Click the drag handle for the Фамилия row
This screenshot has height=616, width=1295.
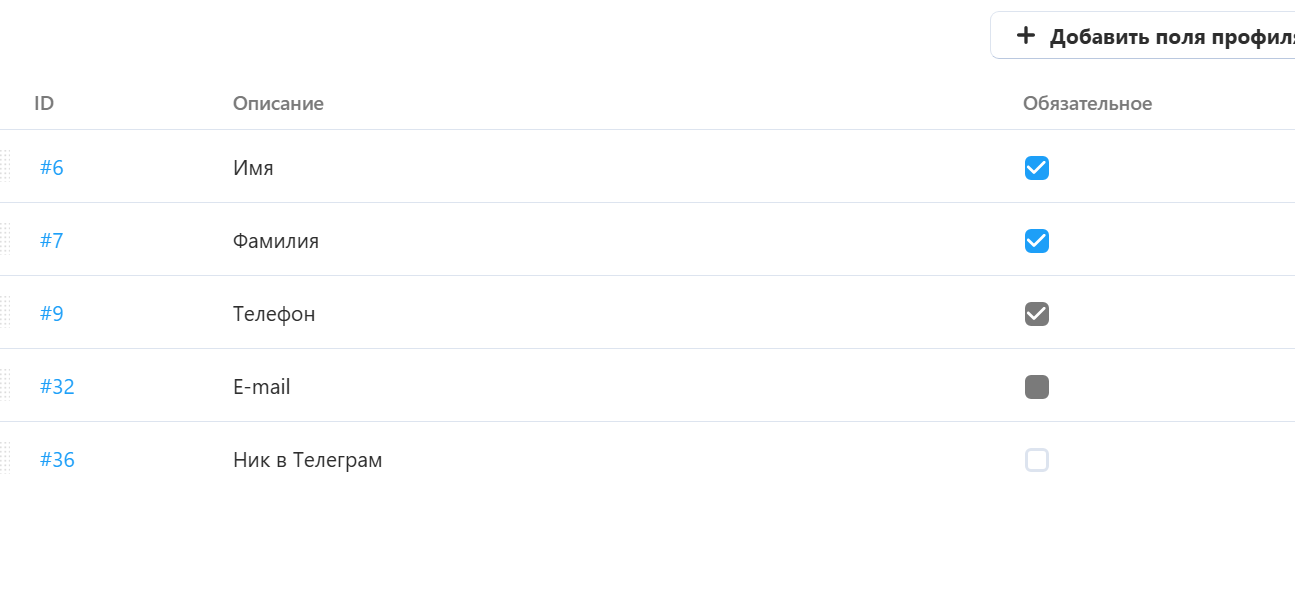pyautogui.click(x=5, y=240)
